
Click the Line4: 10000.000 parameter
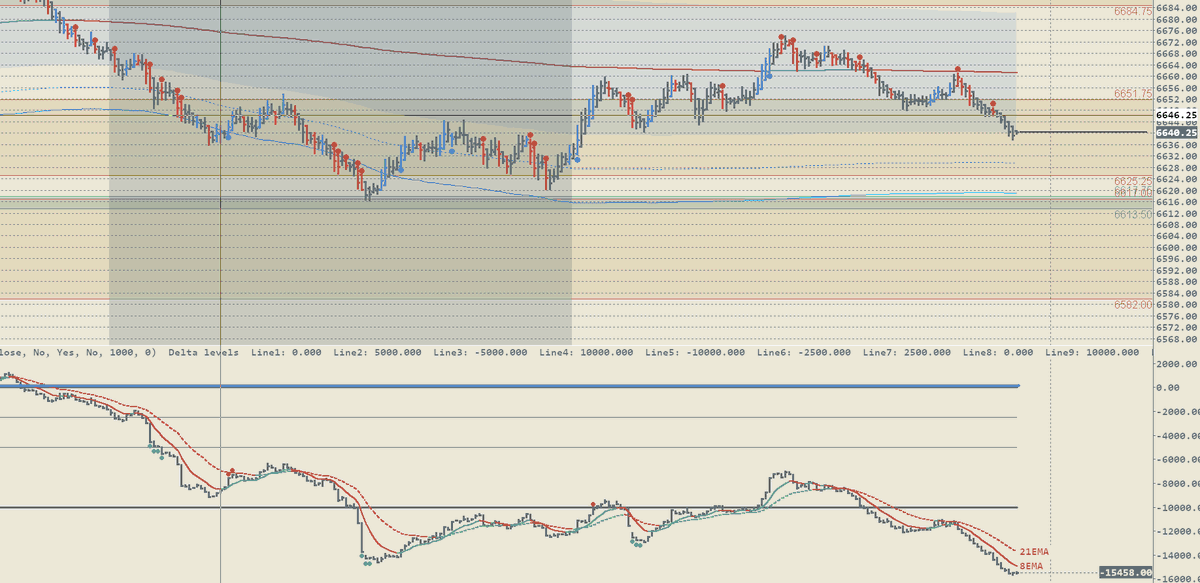(x=586, y=353)
